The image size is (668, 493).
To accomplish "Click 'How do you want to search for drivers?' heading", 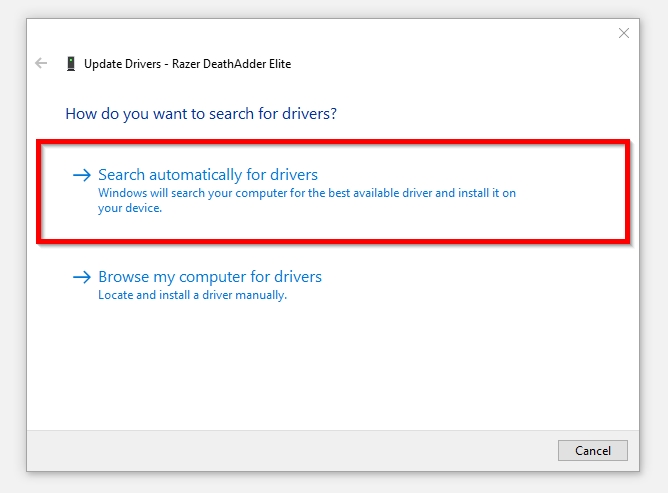I will coord(201,114).
